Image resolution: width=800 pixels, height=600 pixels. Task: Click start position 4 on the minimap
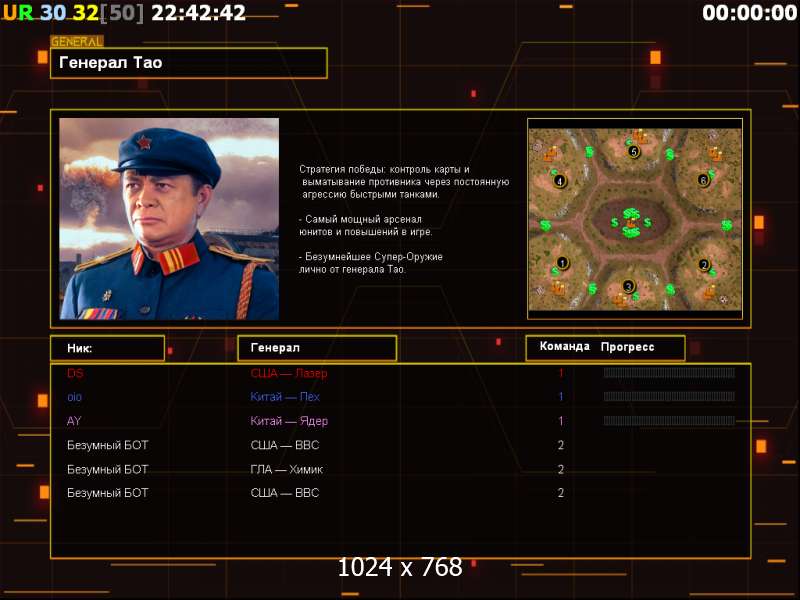[560, 181]
